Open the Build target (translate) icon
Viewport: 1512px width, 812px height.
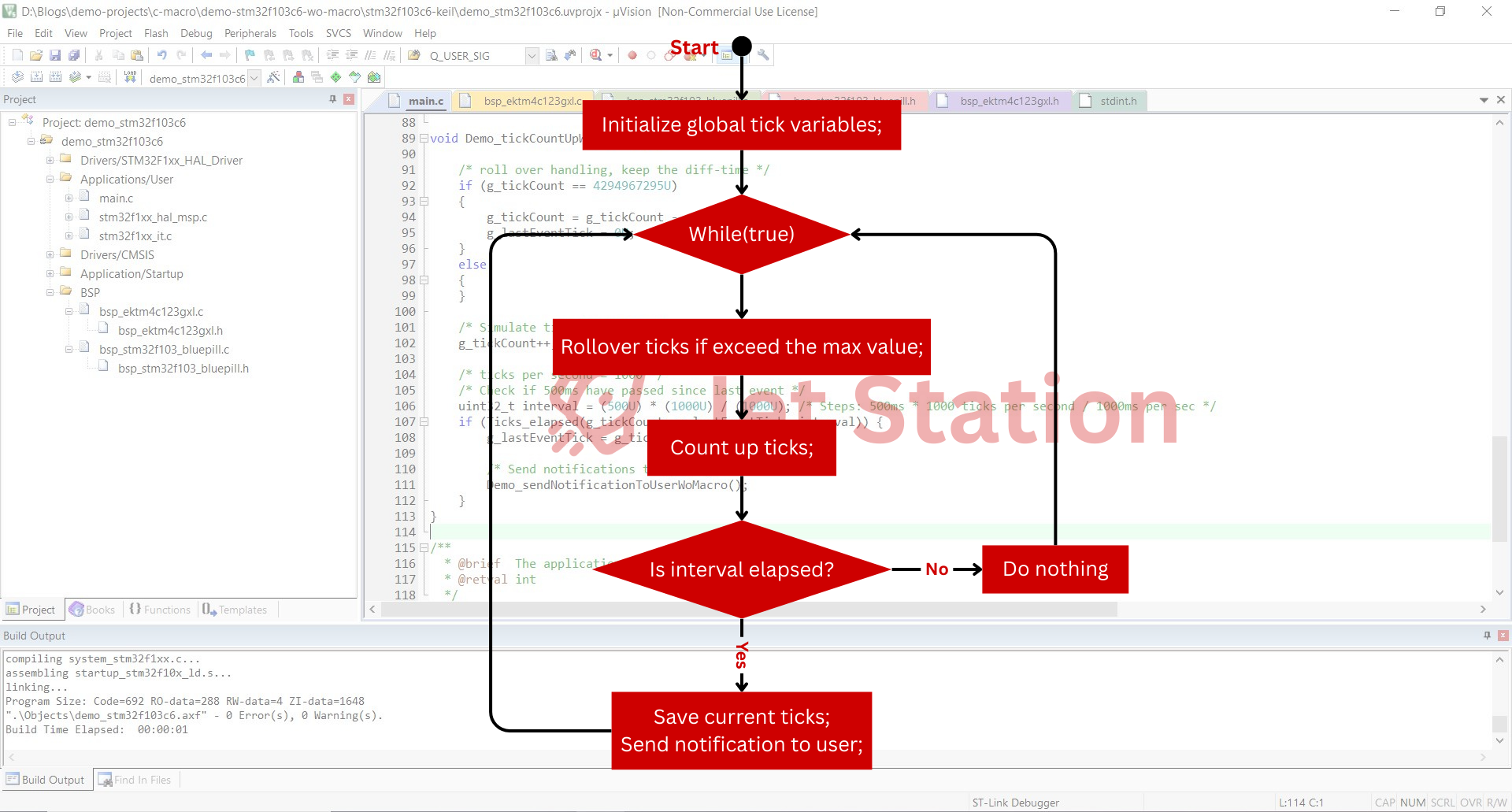pos(17,77)
